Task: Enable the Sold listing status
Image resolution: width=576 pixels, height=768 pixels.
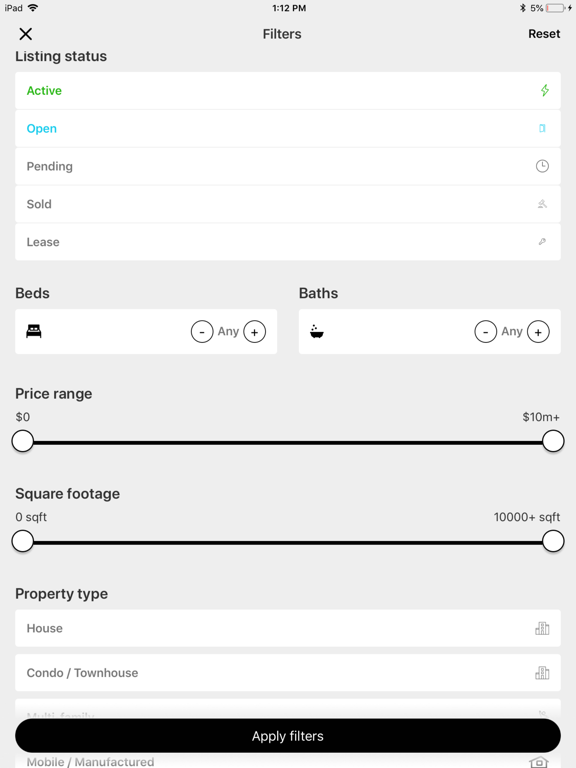Action: tap(288, 204)
